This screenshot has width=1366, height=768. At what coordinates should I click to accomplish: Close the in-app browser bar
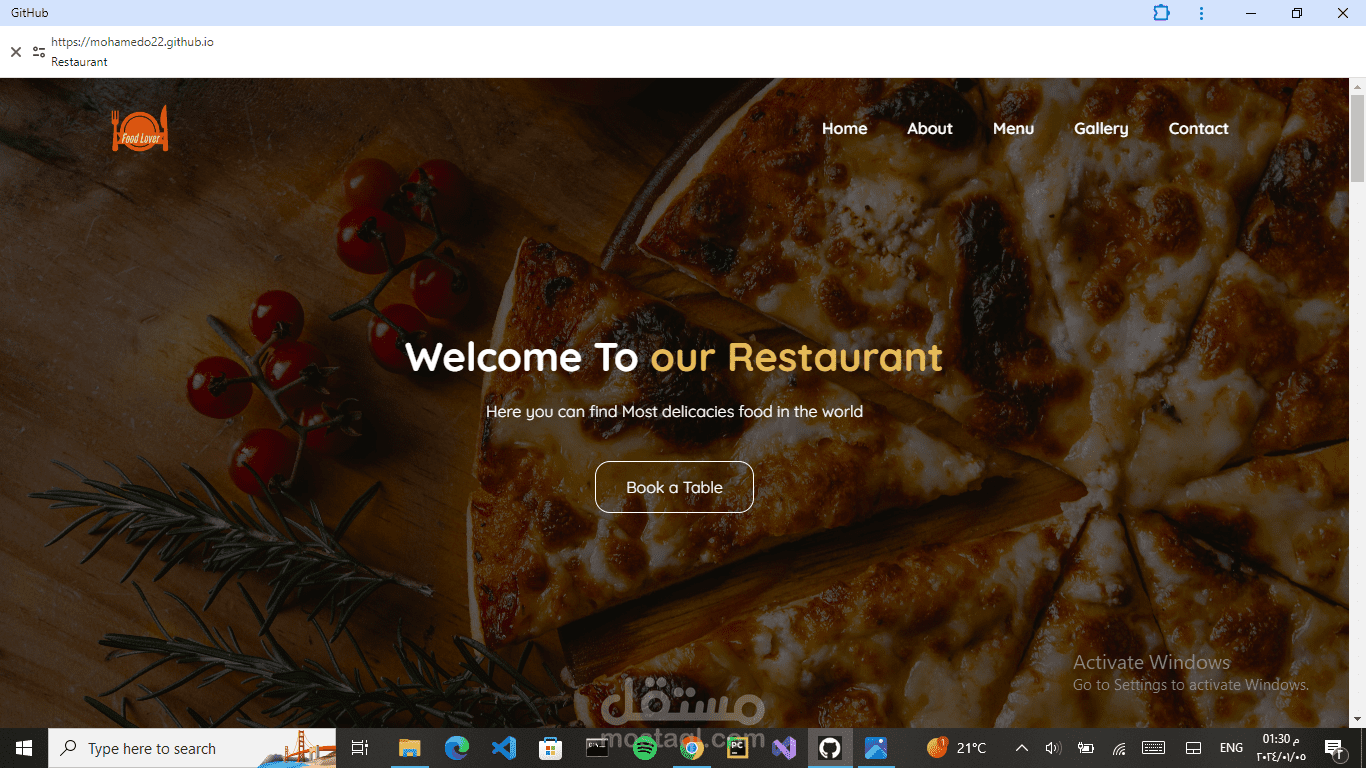pyautogui.click(x=16, y=52)
